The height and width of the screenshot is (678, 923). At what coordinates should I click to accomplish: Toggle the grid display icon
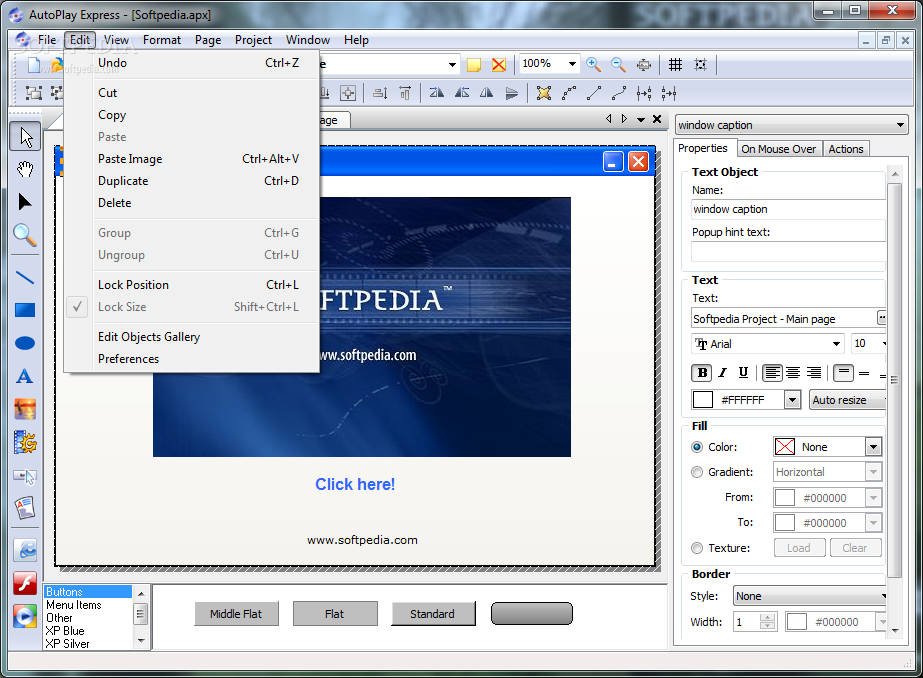(675, 64)
